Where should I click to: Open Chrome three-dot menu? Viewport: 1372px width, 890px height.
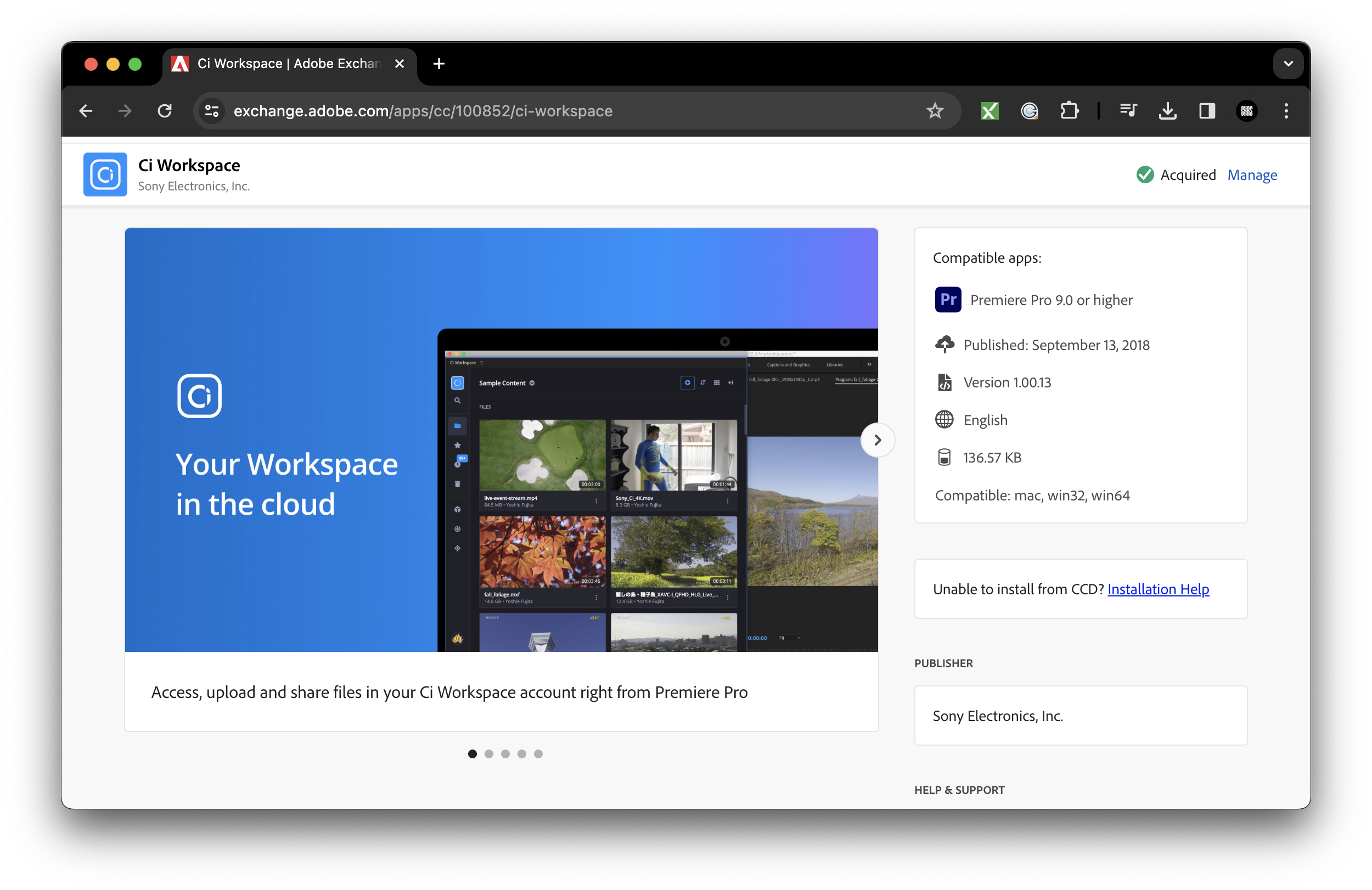(1285, 111)
